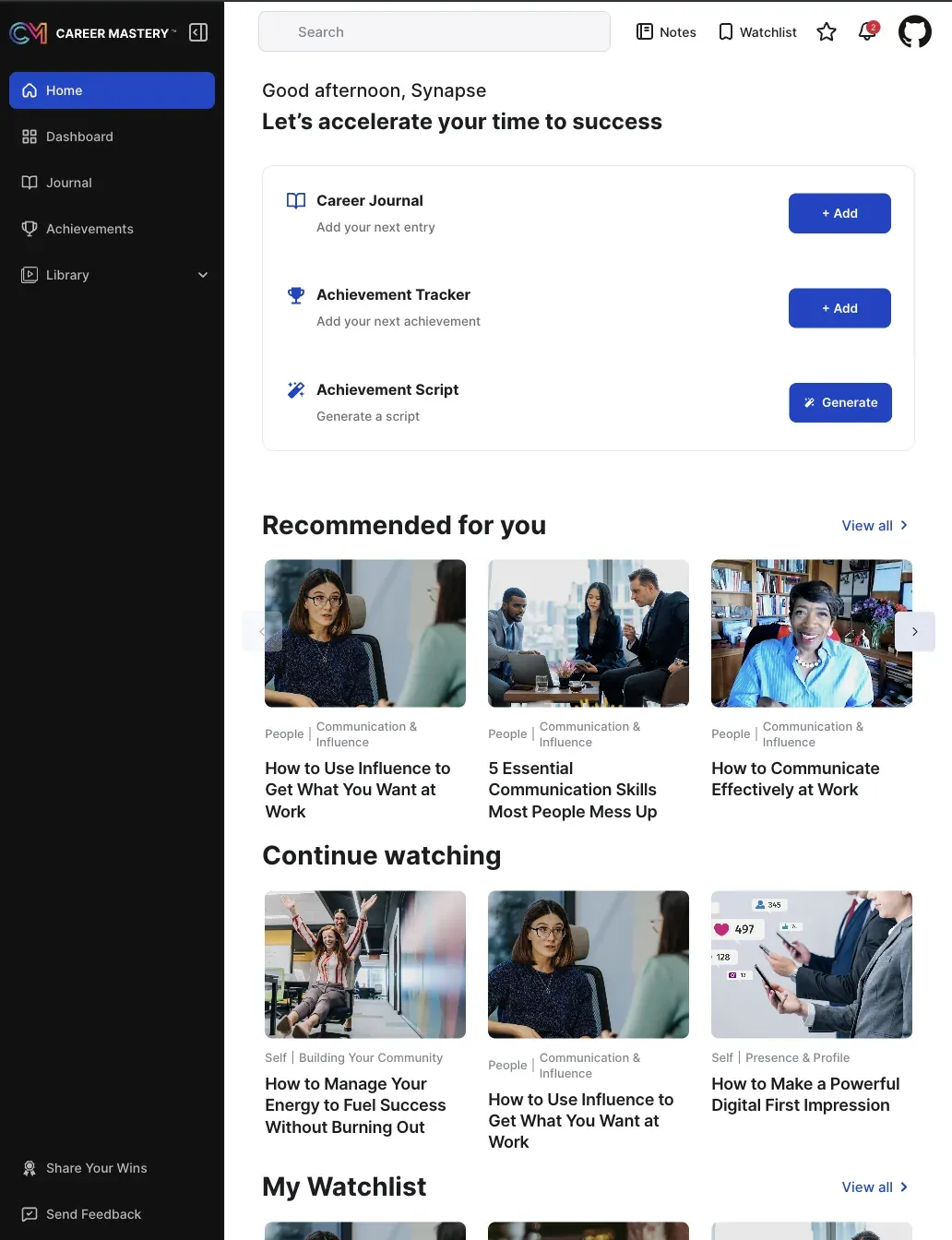Open the Library sidebar item
Screen dimensions: 952x1240
(112, 275)
